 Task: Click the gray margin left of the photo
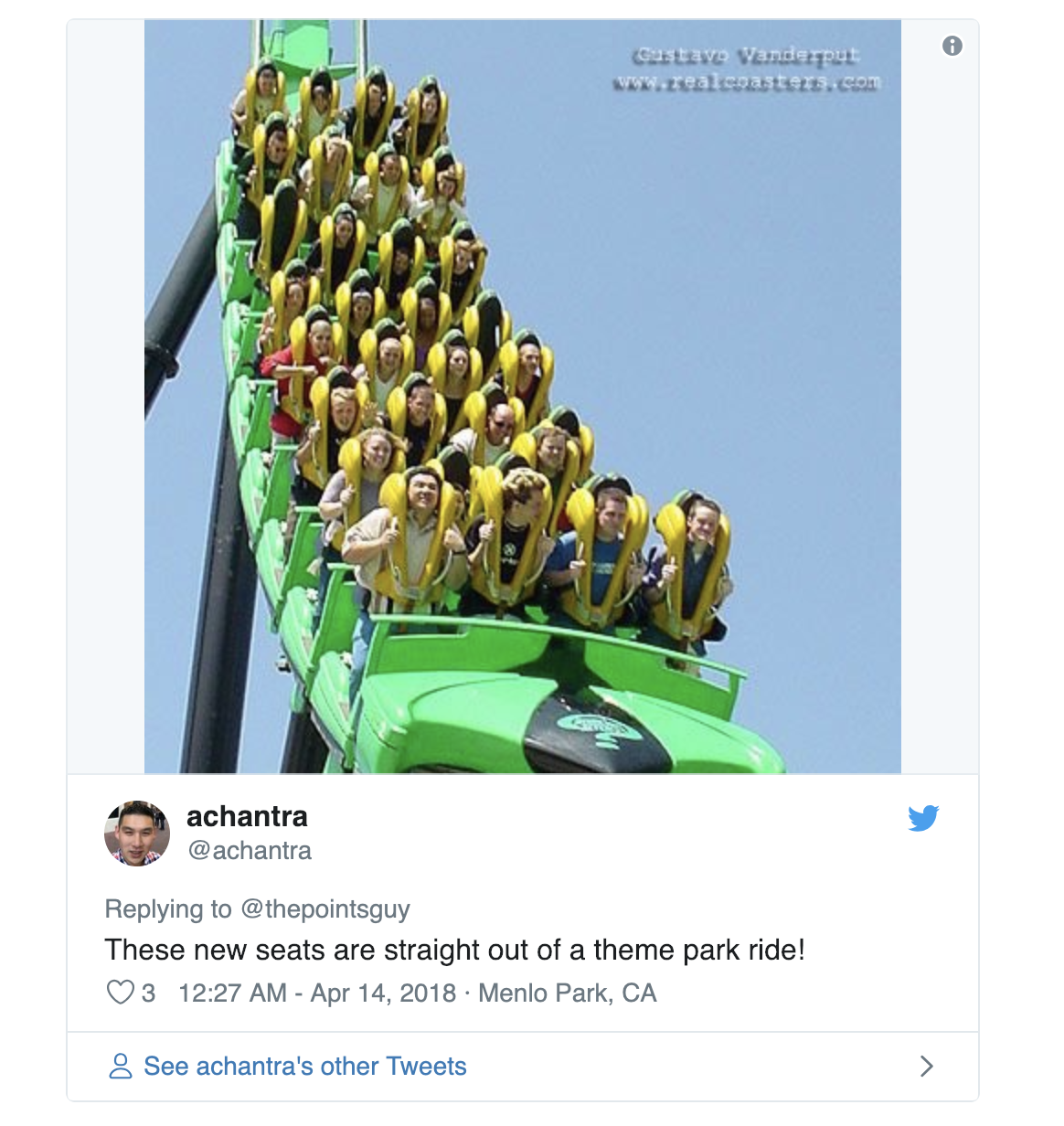106,397
